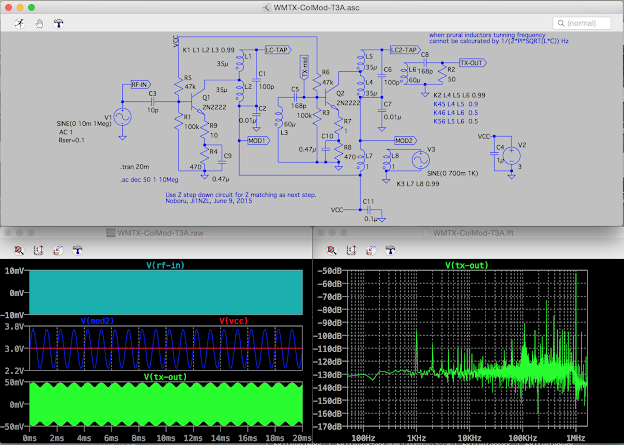Select transistor Q2 symbol
624x445 pixels.
pyautogui.click(x=331, y=97)
